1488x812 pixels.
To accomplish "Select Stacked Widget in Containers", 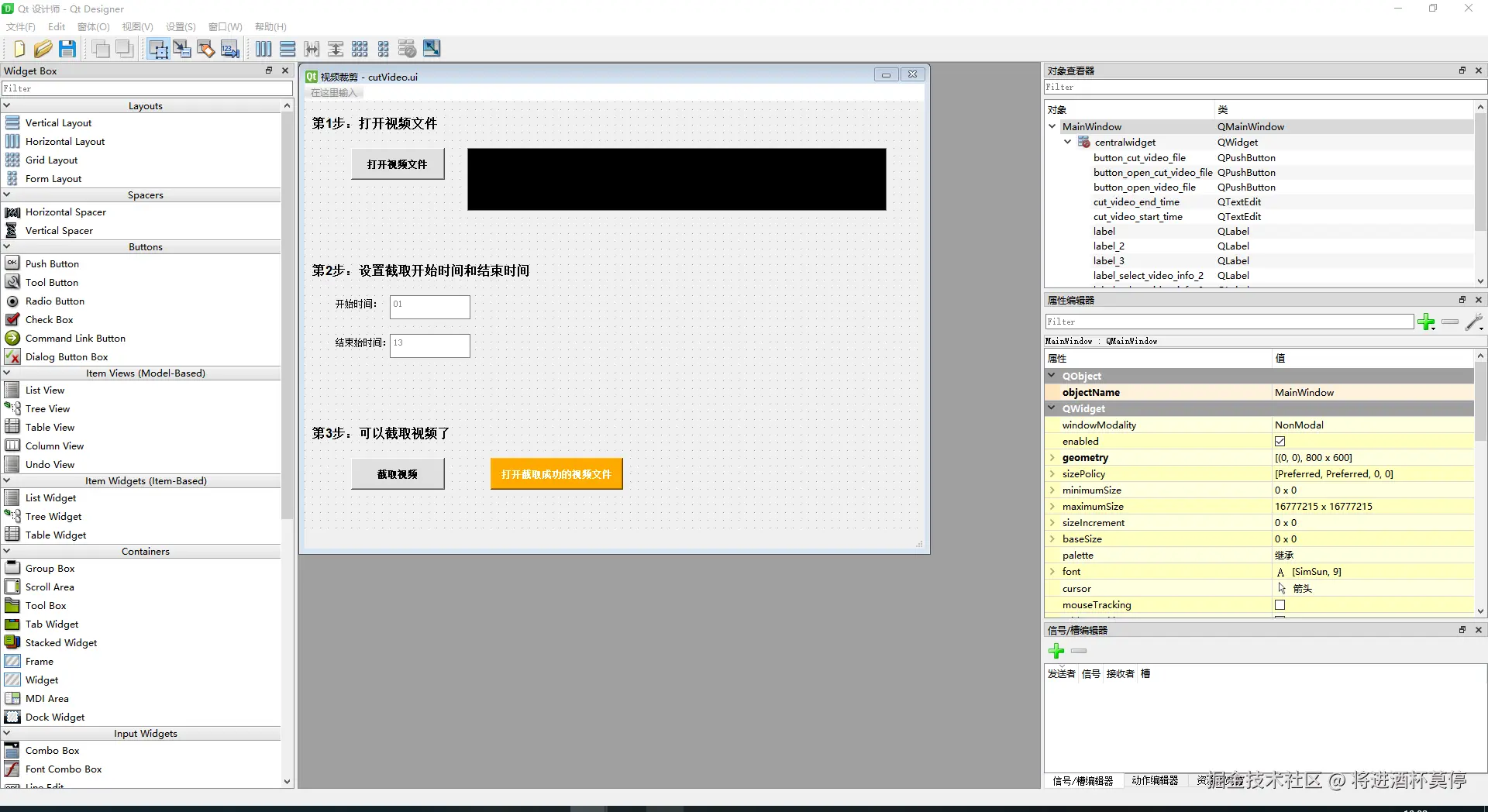I will (x=61, y=642).
